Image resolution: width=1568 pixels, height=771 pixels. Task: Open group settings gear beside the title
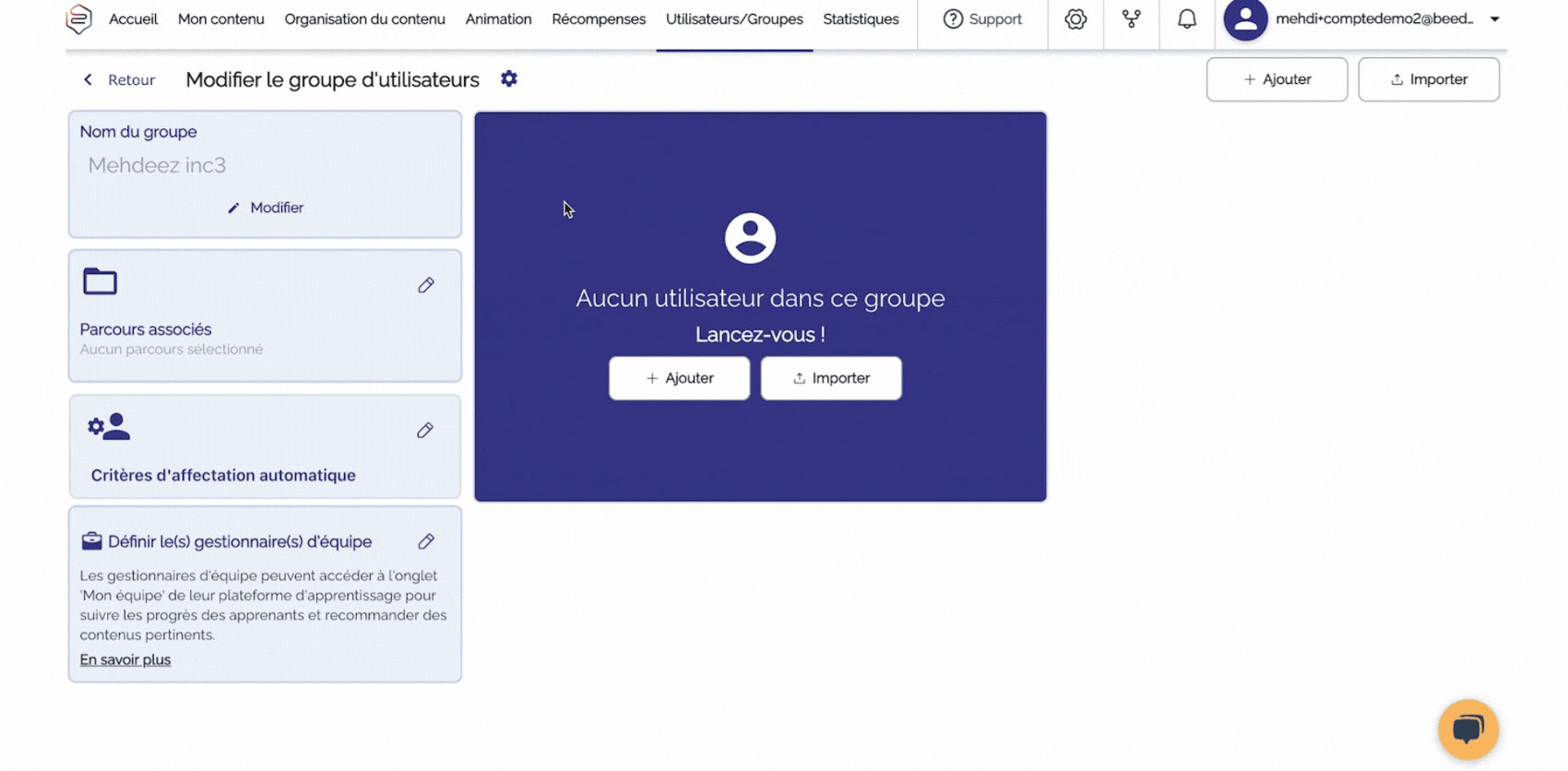pos(509,79)
